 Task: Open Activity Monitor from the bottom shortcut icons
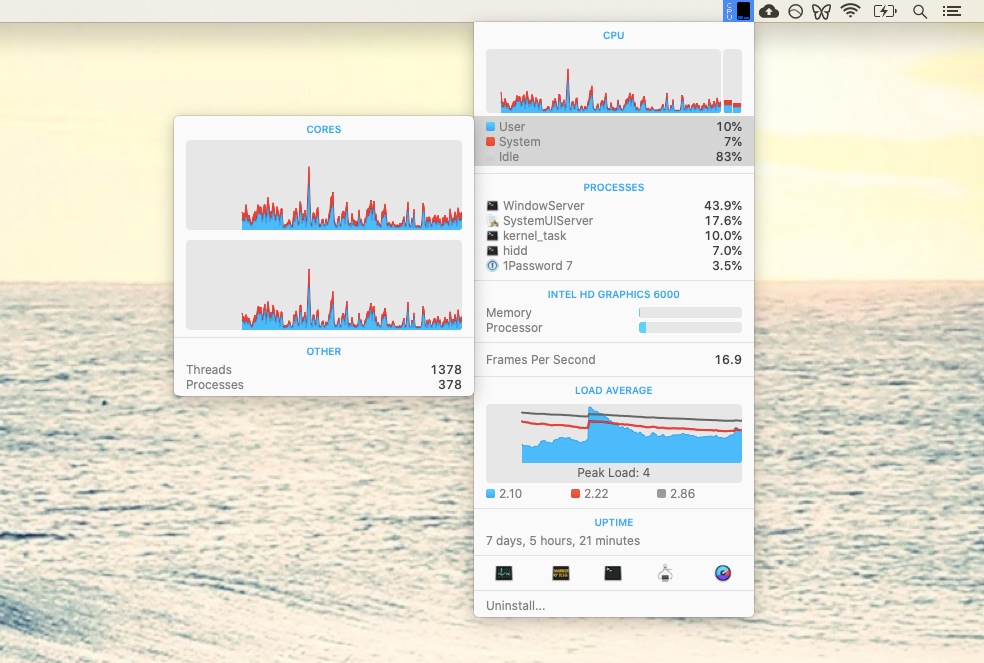504,573
